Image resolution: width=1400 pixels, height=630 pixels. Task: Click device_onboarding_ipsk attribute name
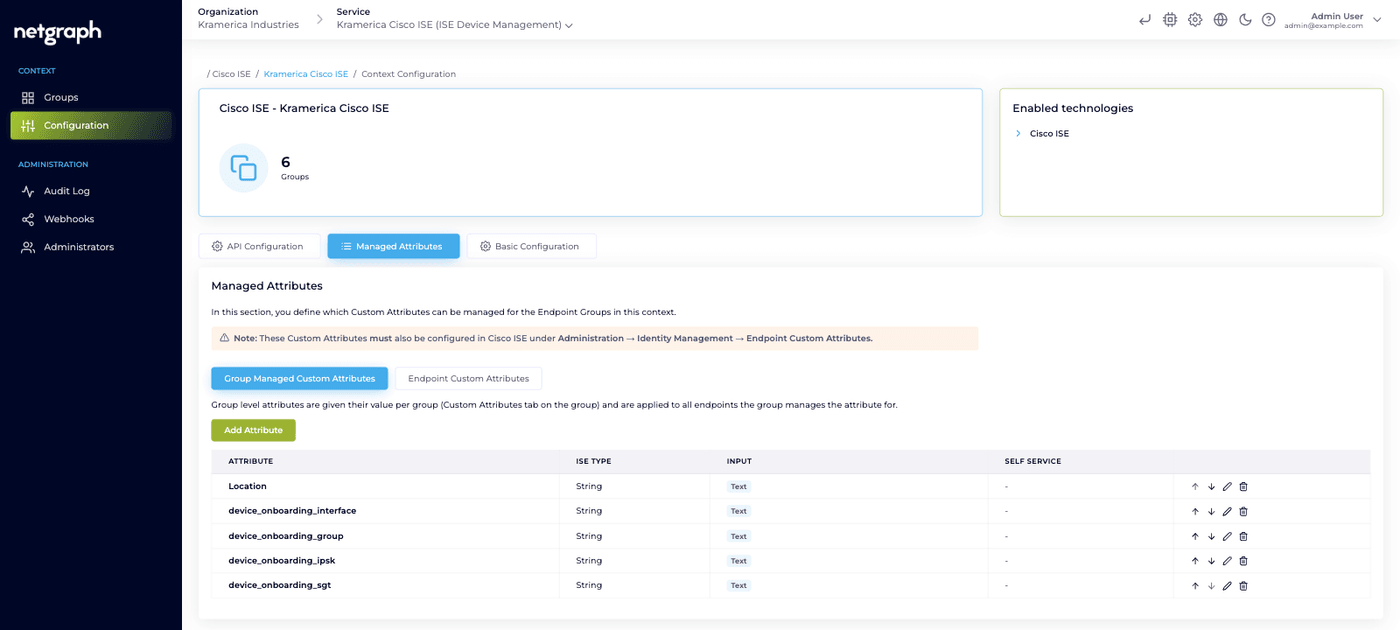(282, 560)
